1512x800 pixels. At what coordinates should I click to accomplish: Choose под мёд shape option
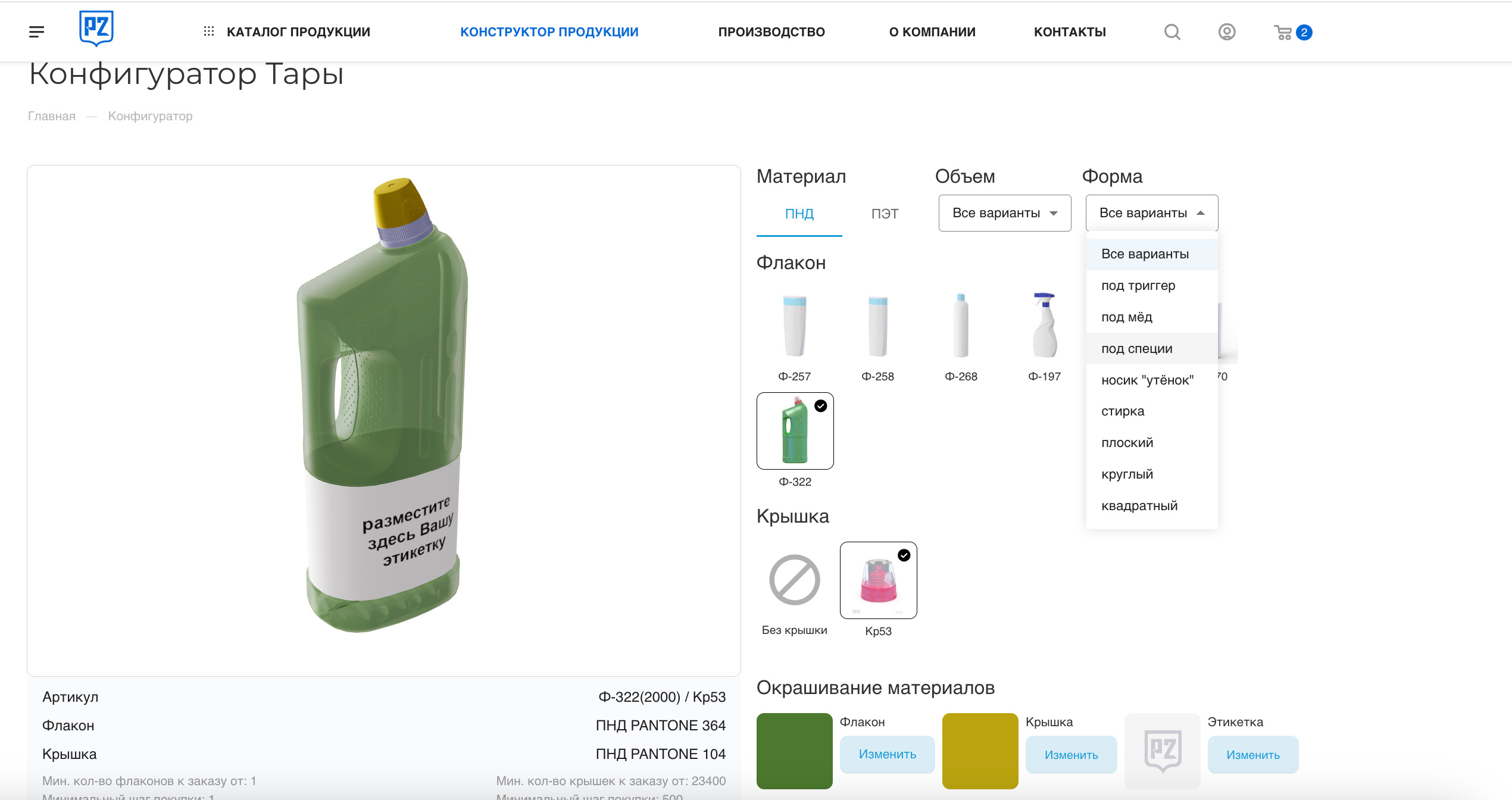1152,317
